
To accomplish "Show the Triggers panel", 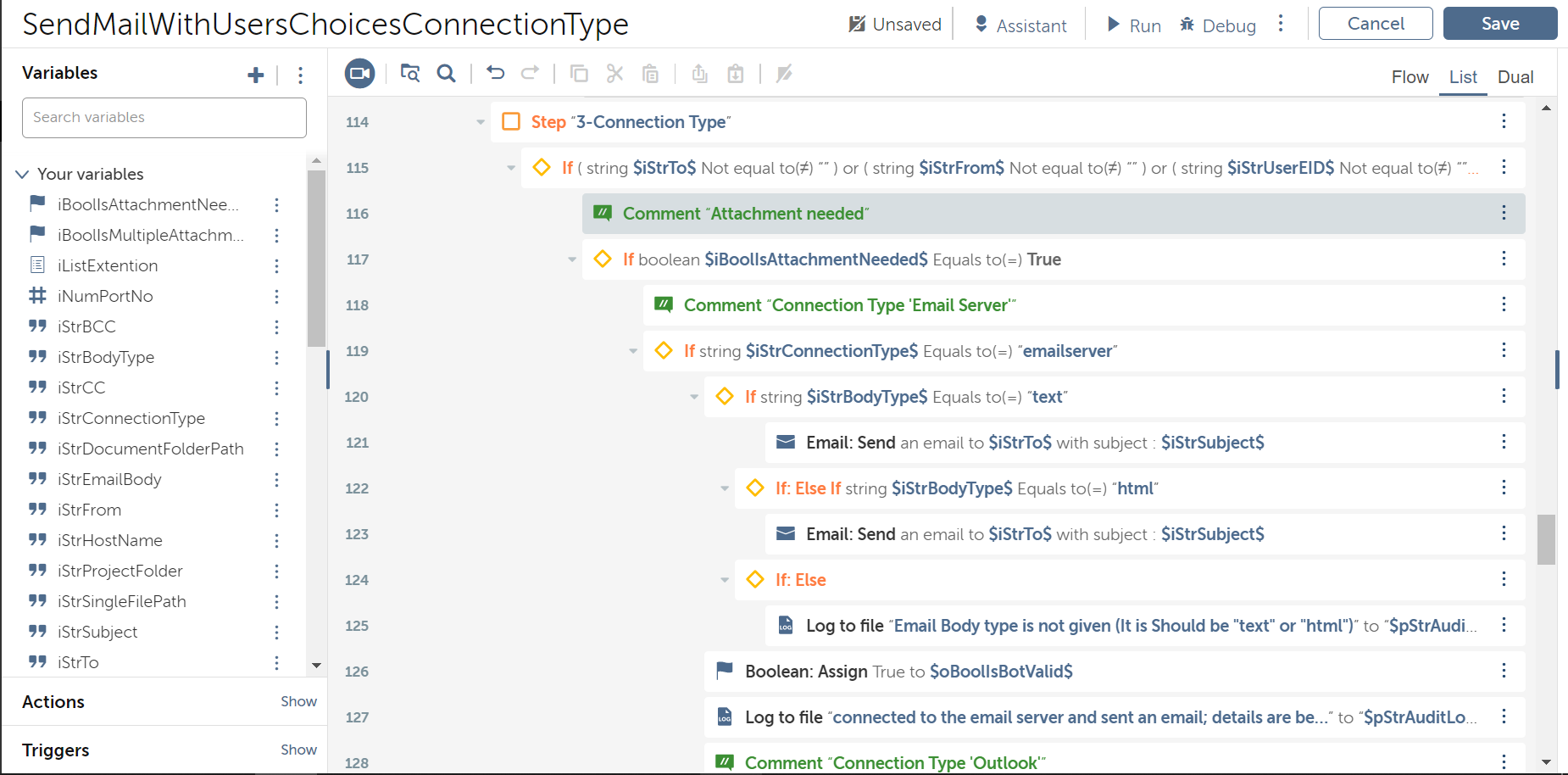I will [298, 750].
